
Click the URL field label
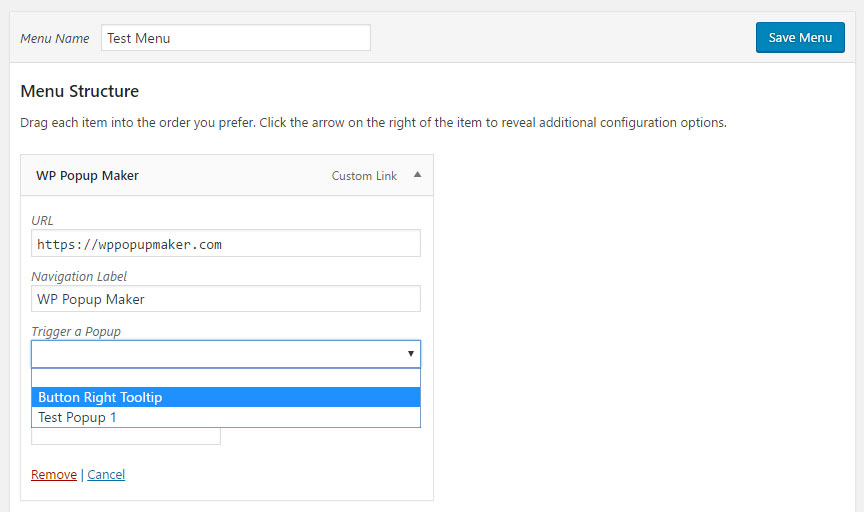[x=42, y=220]
